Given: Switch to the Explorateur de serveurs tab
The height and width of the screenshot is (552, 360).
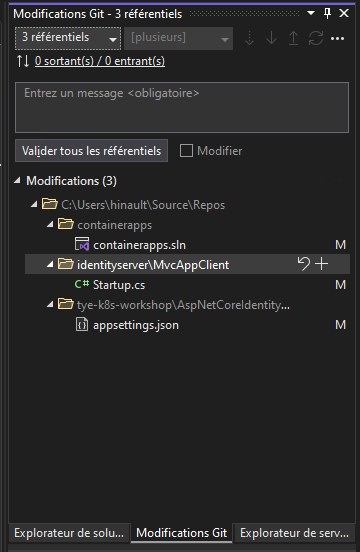Looking at the screenshot, I should click(294, 533).
